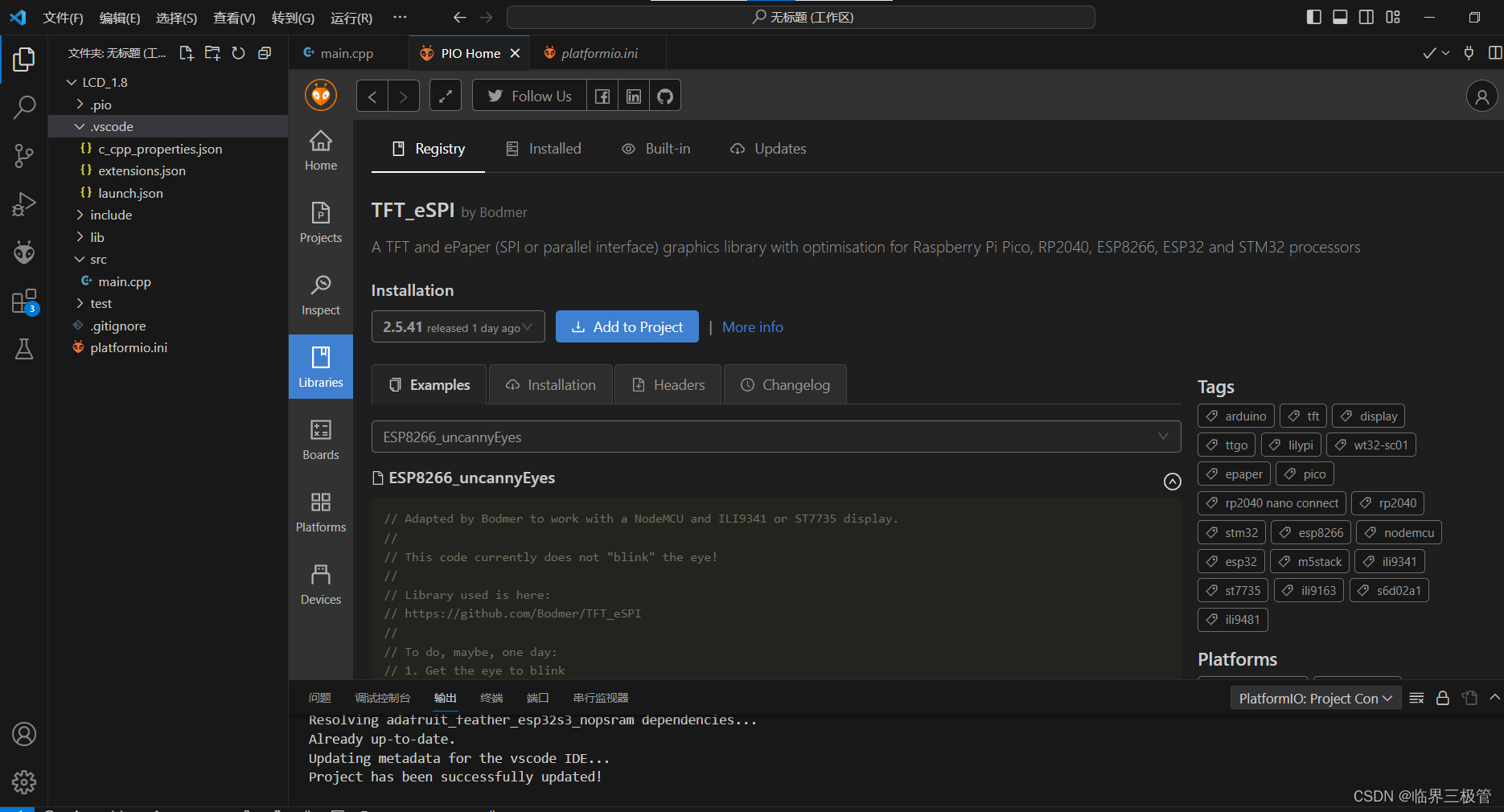The width and height of the screenshot is (1504, 812).
Task: Collapse all folders in explorer
Action: (x=264, y=53)
